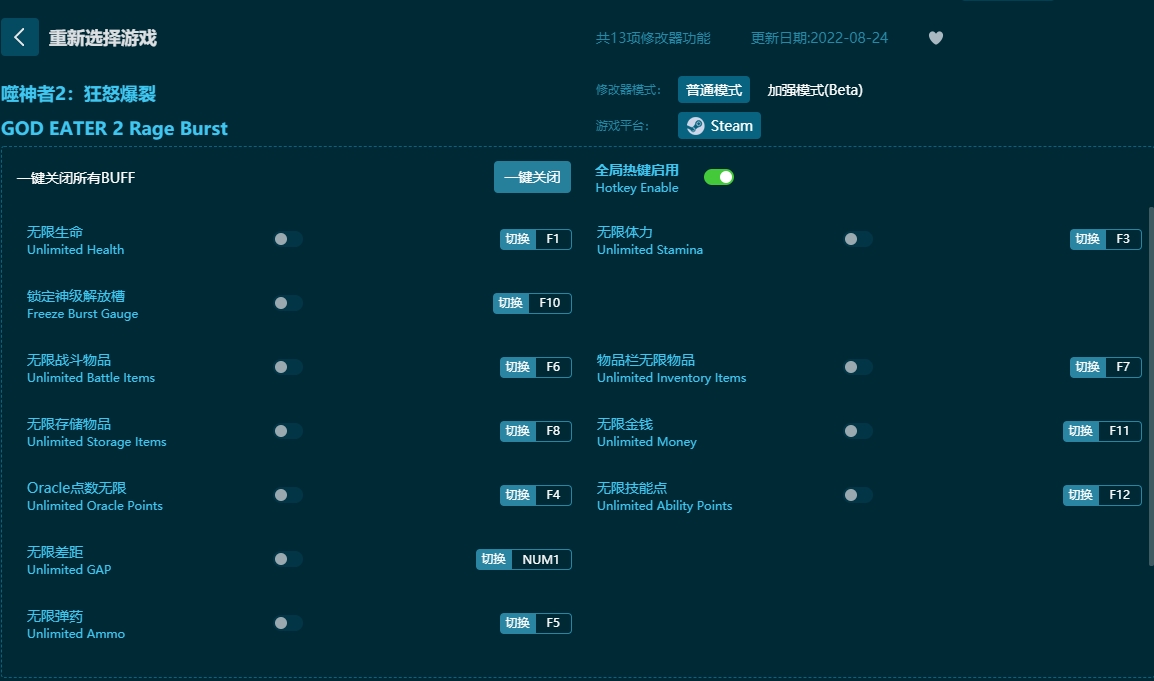Click the GOD EATER 2 Rage Burst title
The image size is (1154, 681).
[x=114, y=129]
